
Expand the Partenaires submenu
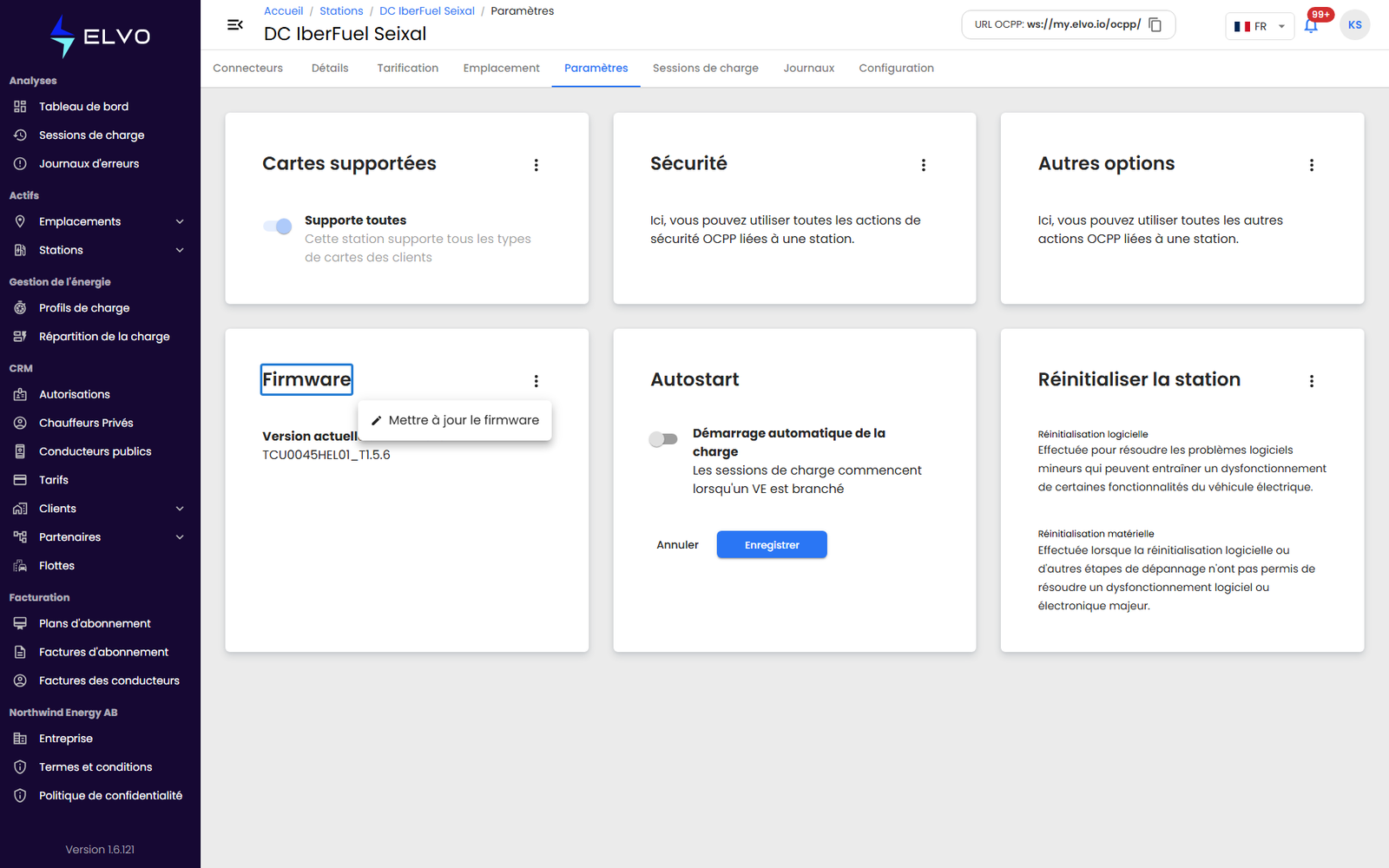[x=180, y=537]
